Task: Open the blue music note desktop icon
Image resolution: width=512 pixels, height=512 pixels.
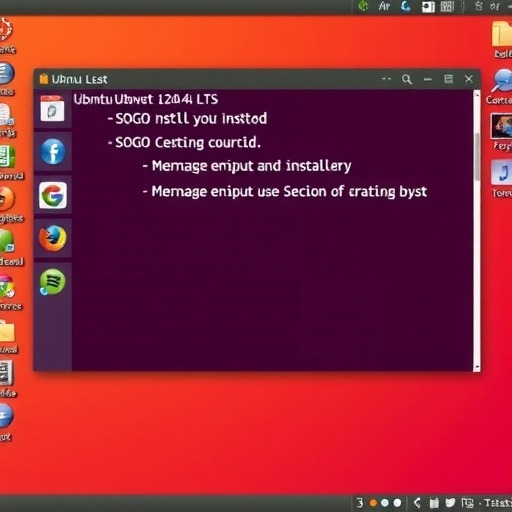Action: [x=502, y=173]
